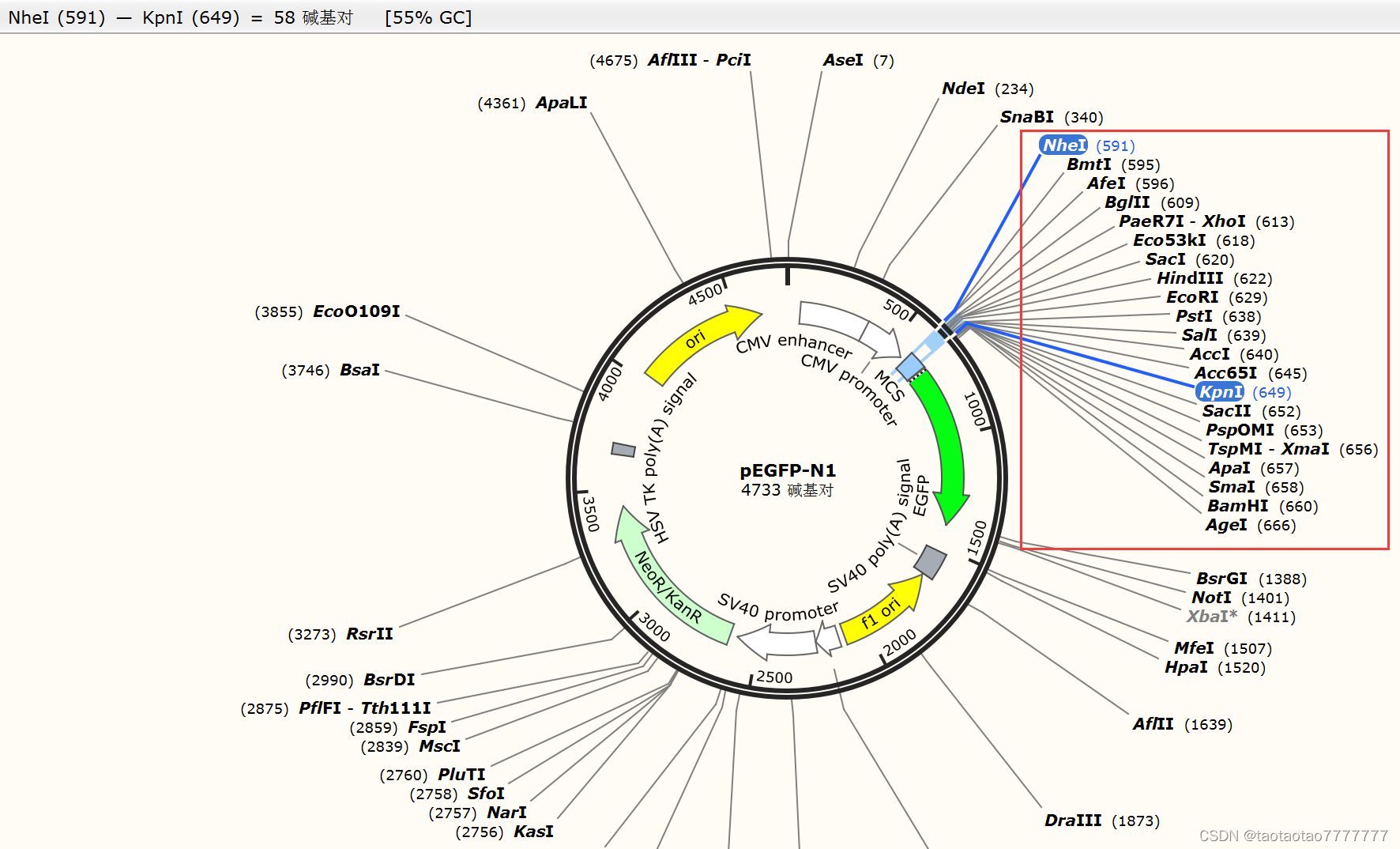Select the BsaI (3746) label
This screenshot has height=849, width=1400.
click(331, 370)
